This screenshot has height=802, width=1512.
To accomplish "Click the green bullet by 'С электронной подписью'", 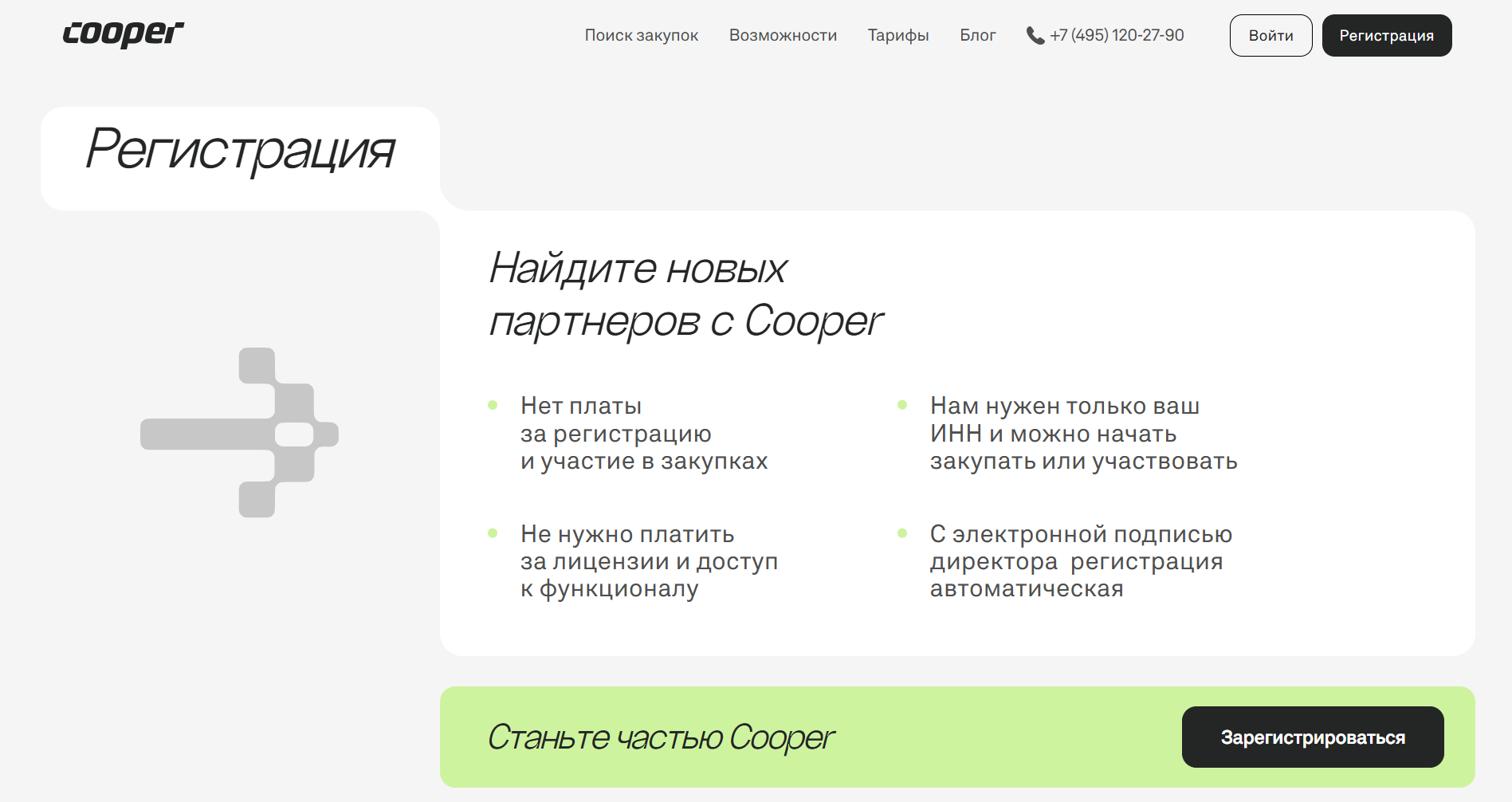I will click(903, 533).
